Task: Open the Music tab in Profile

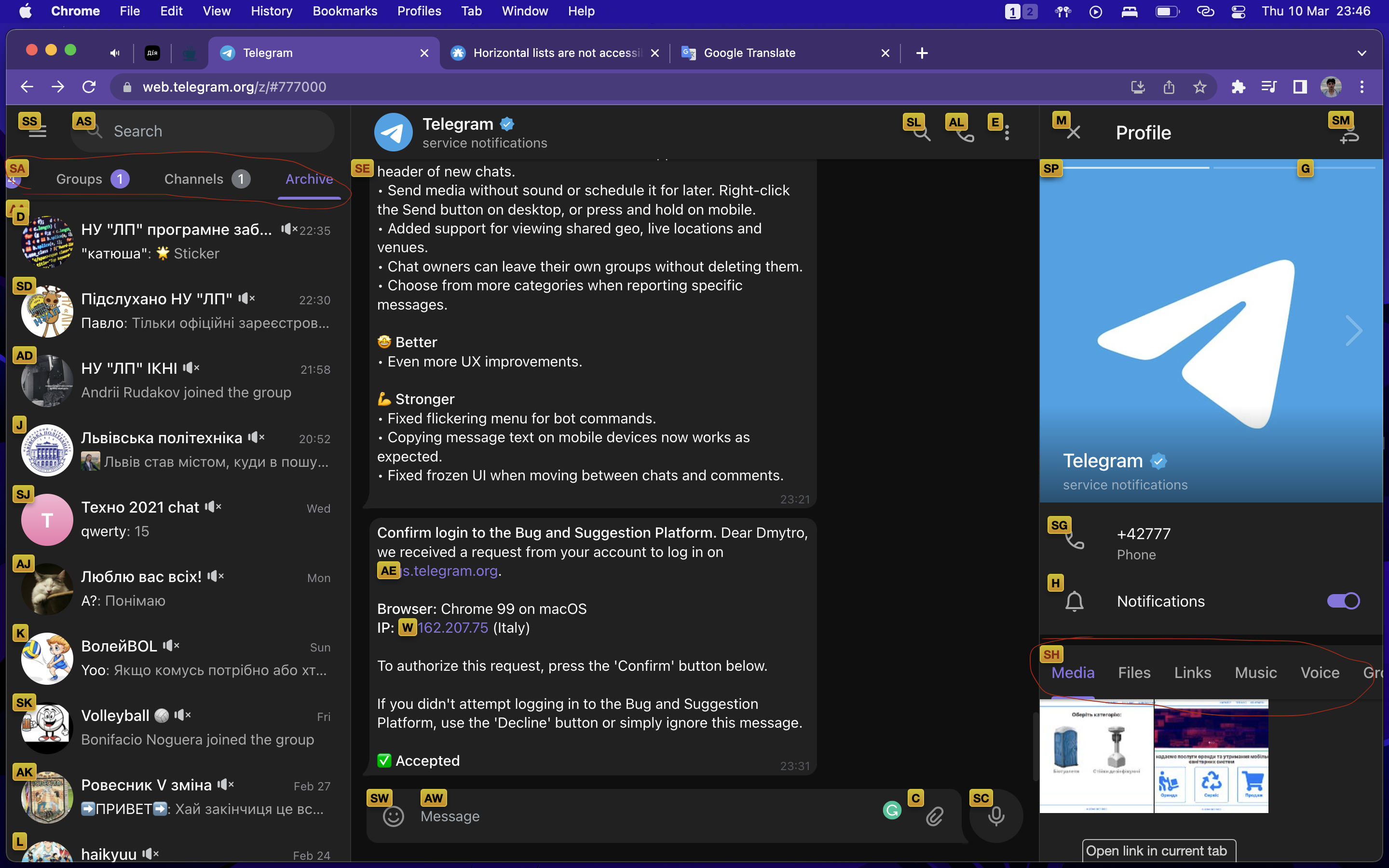Action: click(x=1256, y=672)
